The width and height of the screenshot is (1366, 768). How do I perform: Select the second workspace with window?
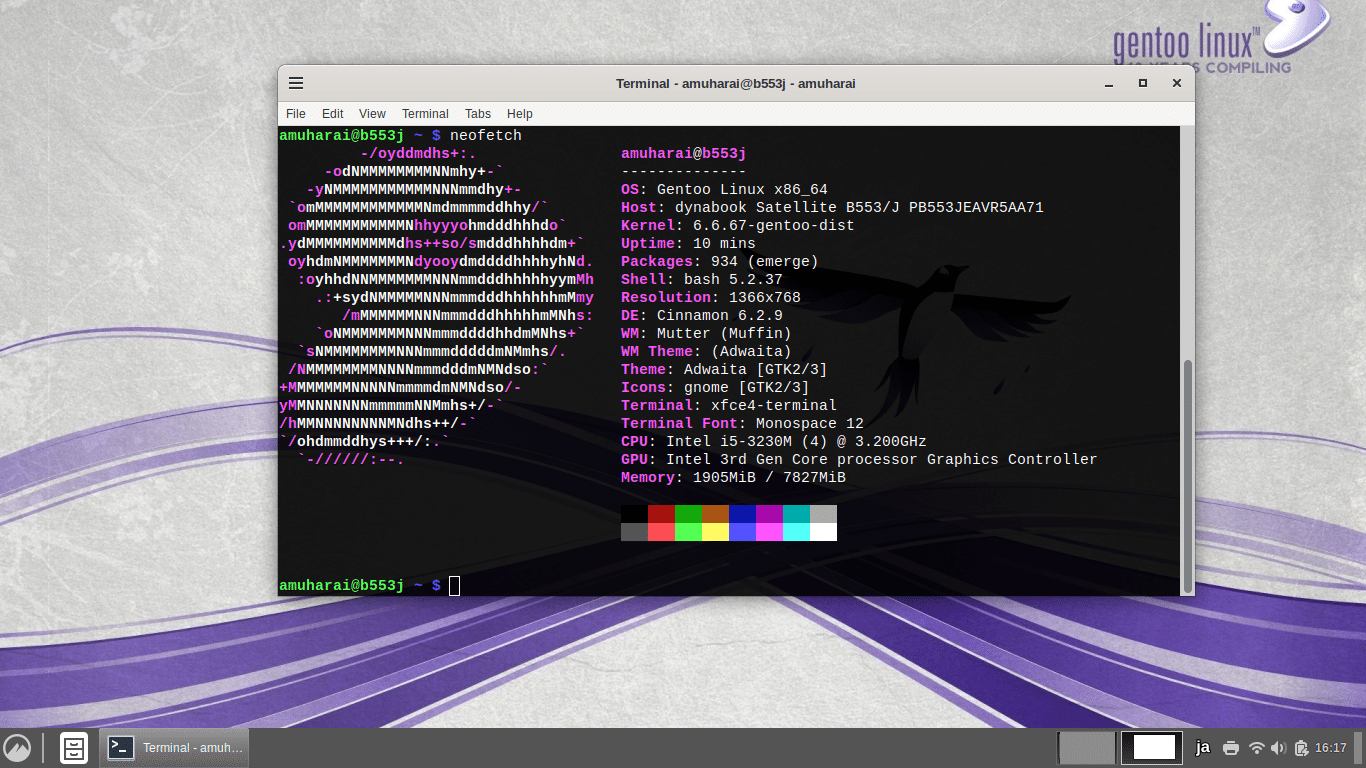1153,747
